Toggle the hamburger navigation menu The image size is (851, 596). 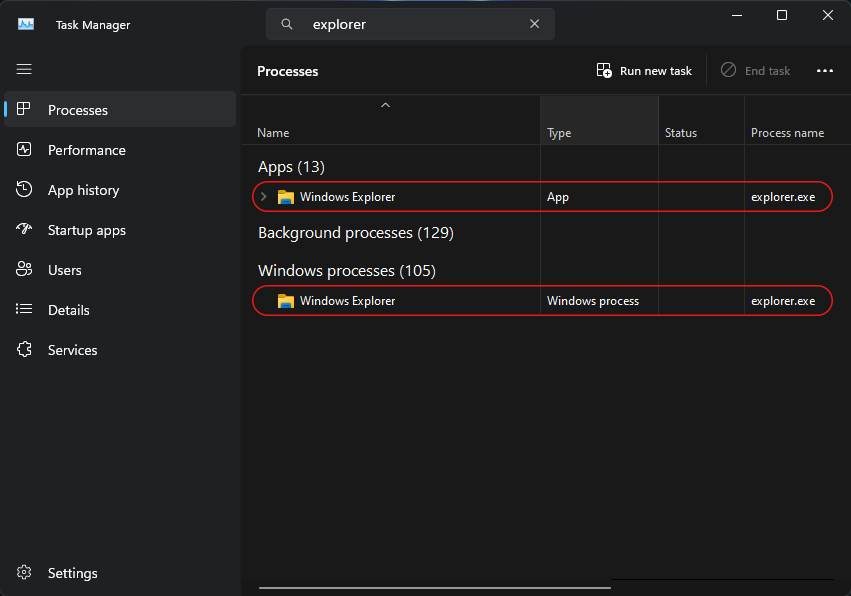pos(24,69)
